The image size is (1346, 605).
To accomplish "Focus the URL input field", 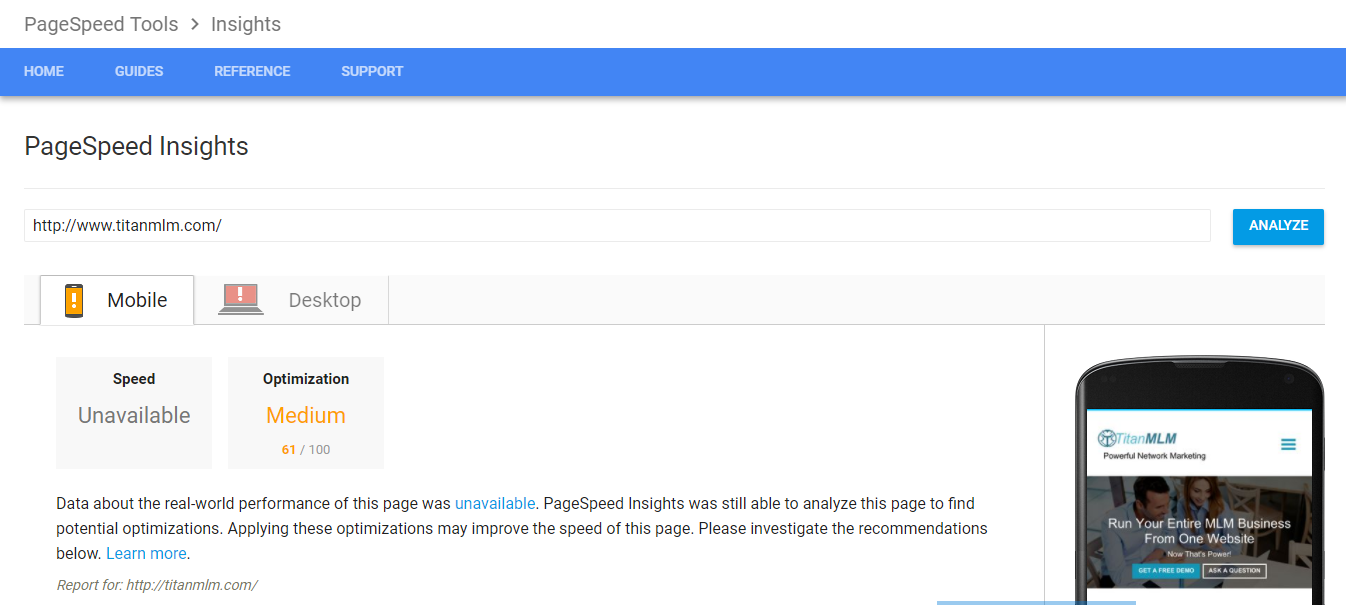I will [x=617, y=226].
